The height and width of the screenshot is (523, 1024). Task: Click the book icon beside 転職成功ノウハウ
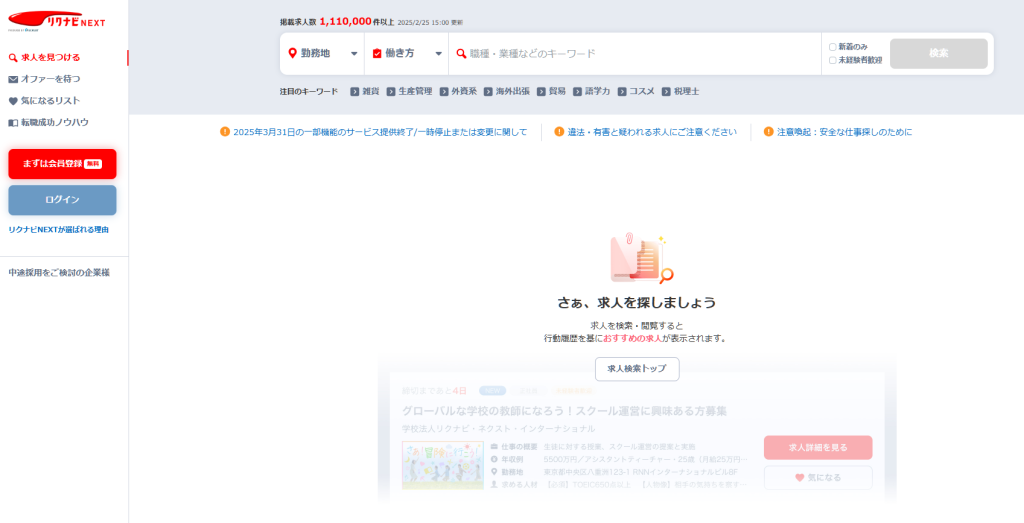tap(13, 123)
